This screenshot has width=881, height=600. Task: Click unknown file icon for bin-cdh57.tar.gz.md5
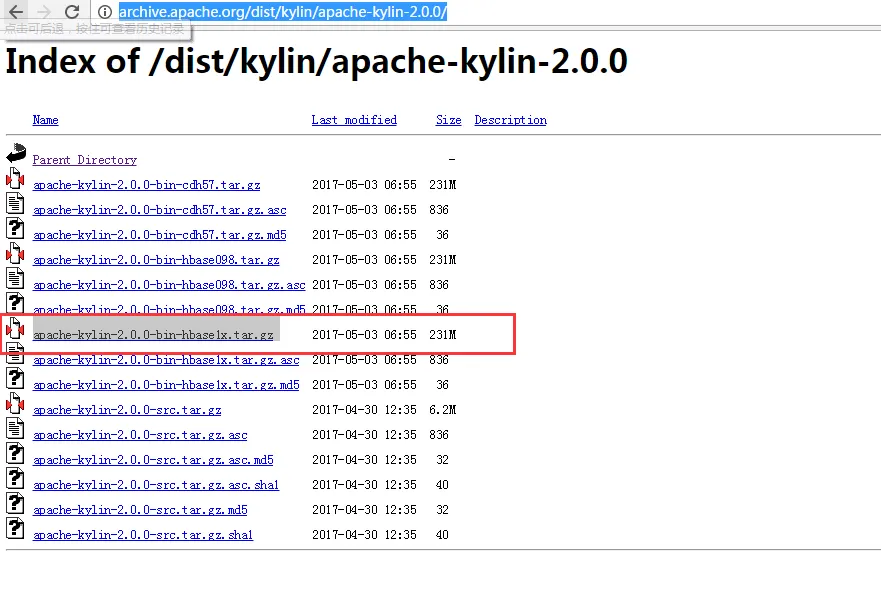[15, 228]
